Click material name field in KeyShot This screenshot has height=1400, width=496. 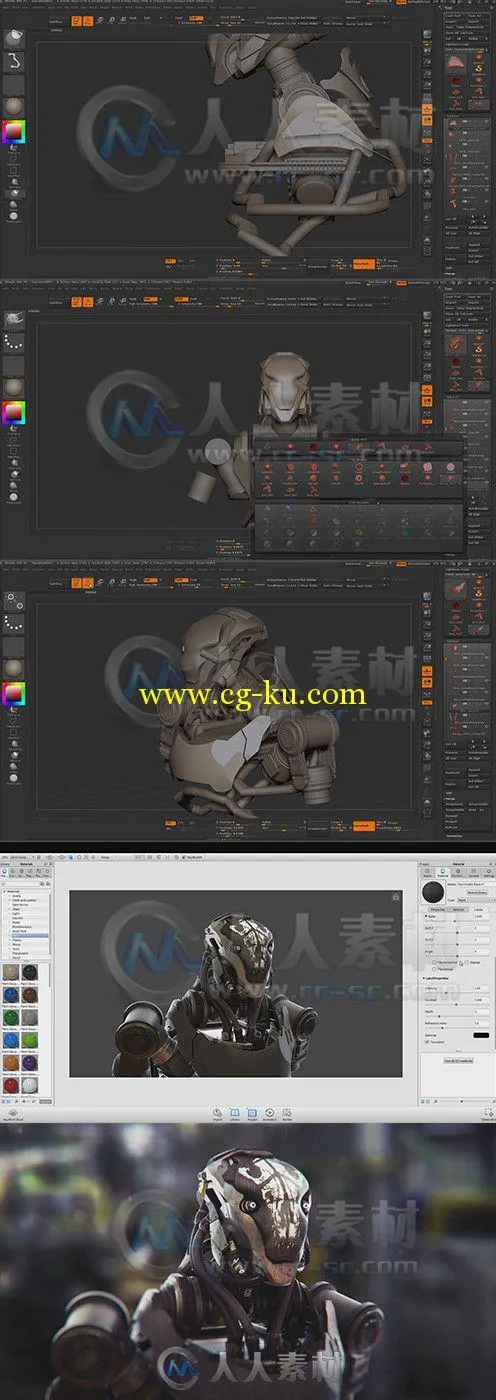[x=476, y=884]
